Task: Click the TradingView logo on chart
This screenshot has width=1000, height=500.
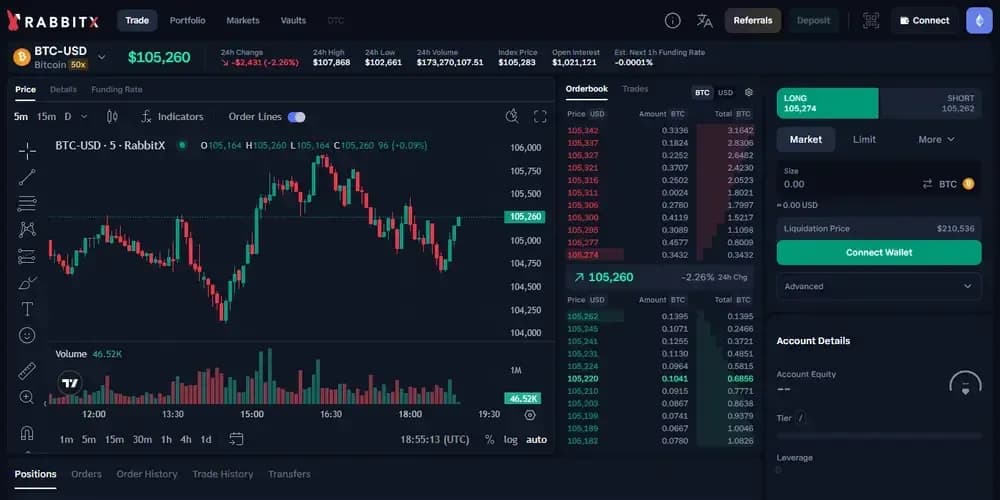Action: coord(70,383)
